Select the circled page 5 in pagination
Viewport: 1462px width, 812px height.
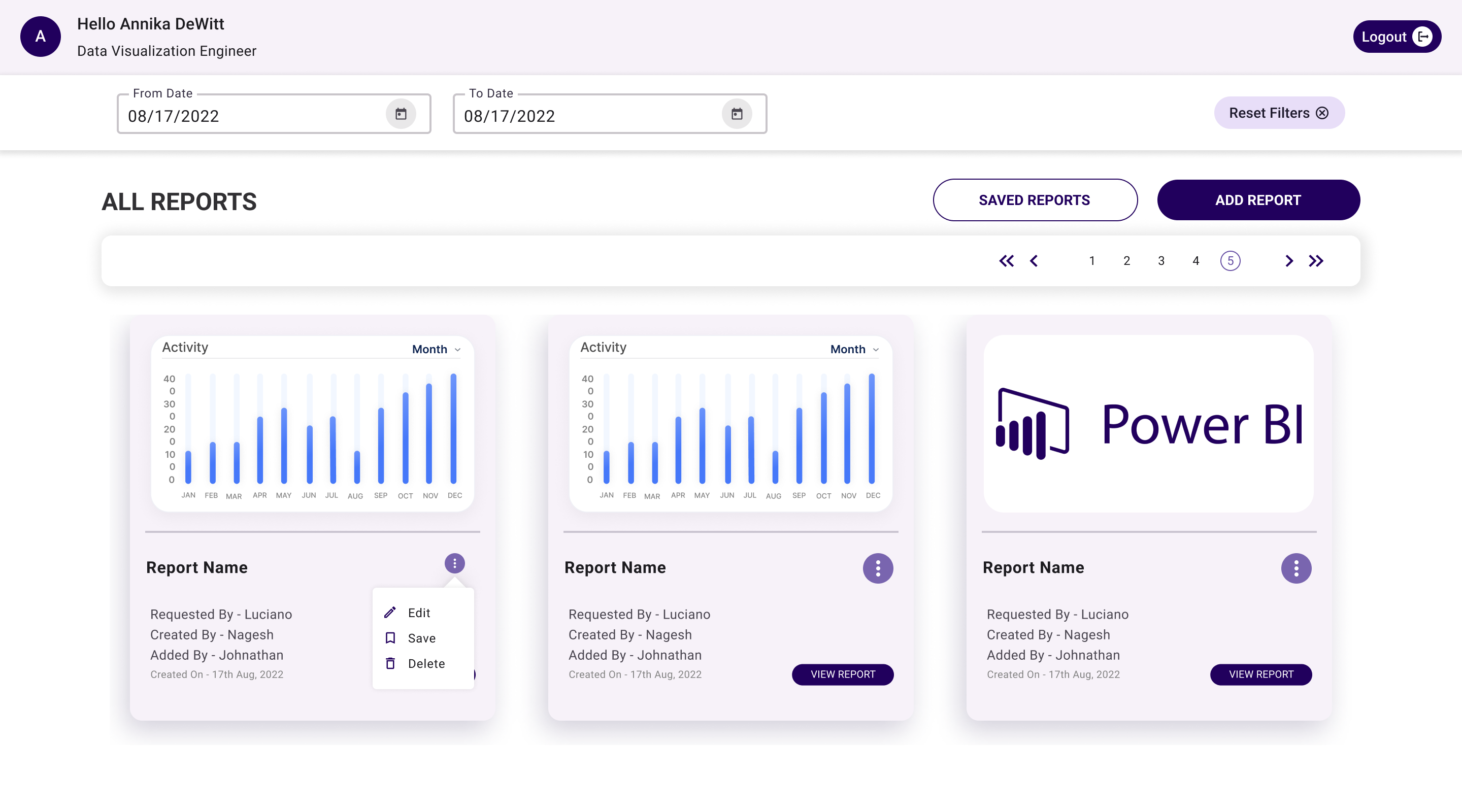click(x=1230, y=261)
